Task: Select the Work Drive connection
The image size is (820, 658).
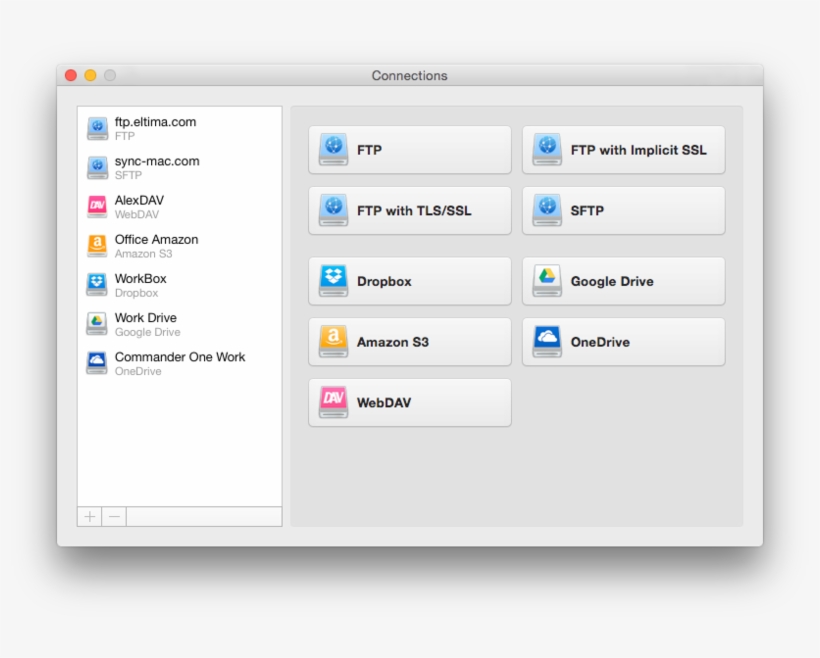Action: pos(179,324)
